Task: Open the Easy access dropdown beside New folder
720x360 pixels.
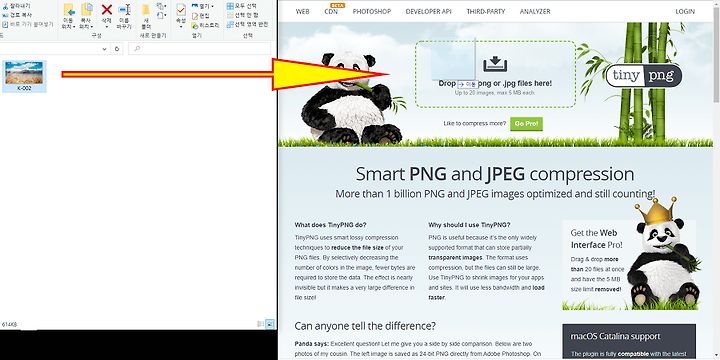Action: point(161,16)
